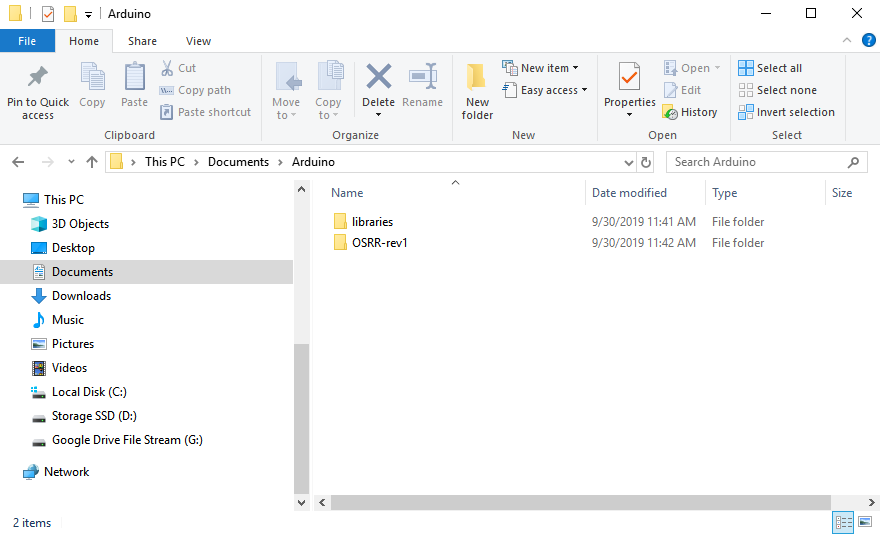Image resolution: width=880 pixels, height=534 pixels.
Task: Expand the Properties dropdown arrow
Action: pos(629,115)
